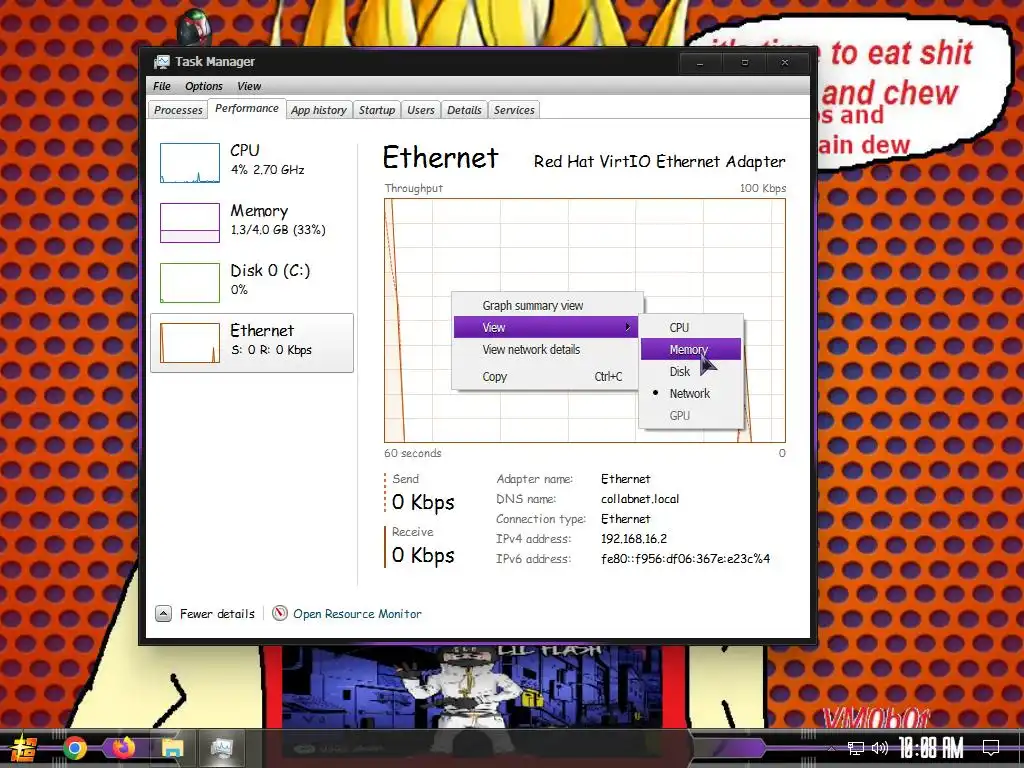Click the network tray icon
The image size is (1024, 768).
[x=855, y=748]
